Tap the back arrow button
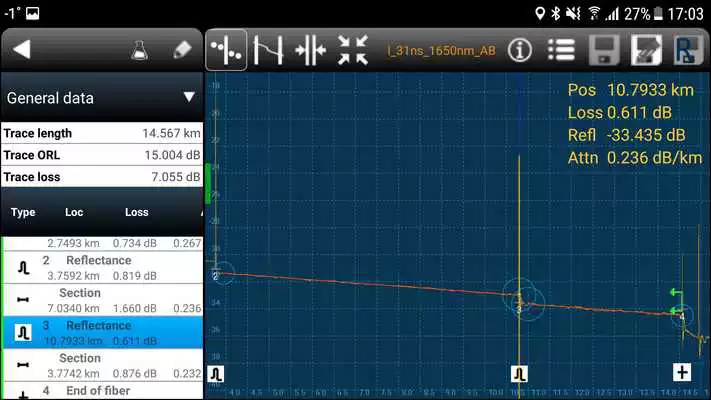The width and height of the screenshot is (711, 400). (x=22, y=49)
